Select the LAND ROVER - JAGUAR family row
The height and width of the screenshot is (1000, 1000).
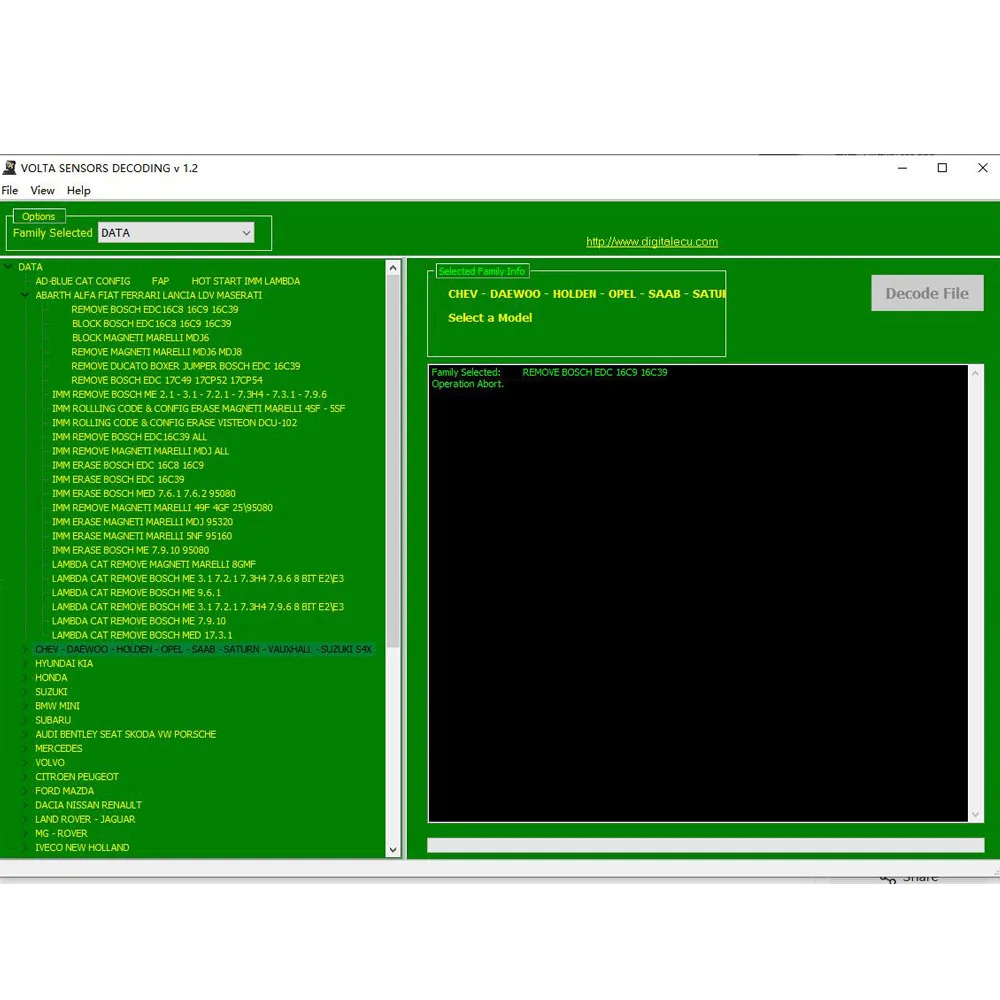coord(85,819)
